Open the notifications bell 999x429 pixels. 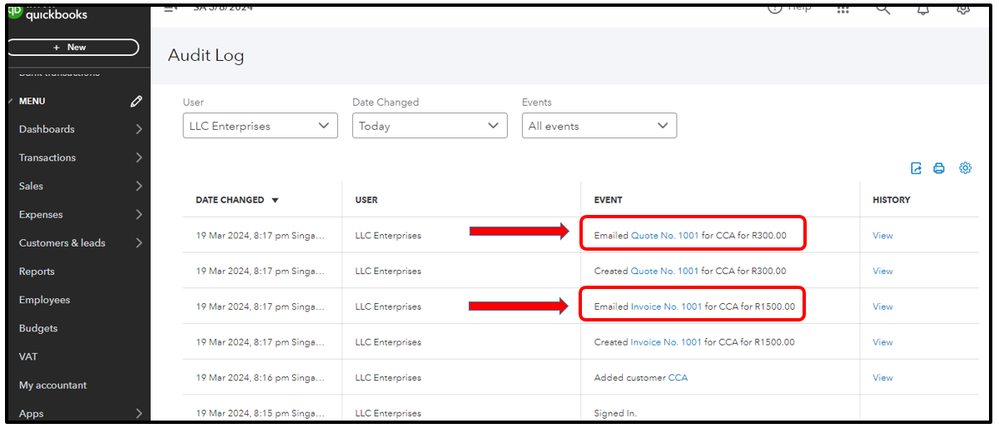coord(923,8)
